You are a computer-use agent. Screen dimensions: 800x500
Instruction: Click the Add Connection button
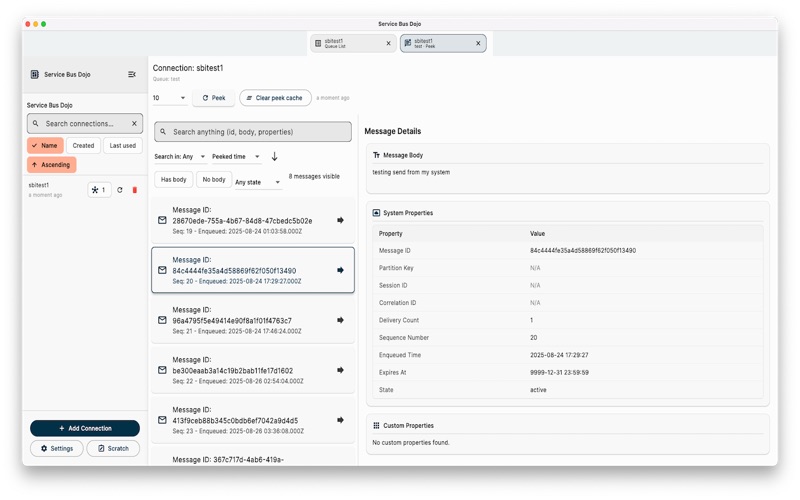[x=85, y=429]
